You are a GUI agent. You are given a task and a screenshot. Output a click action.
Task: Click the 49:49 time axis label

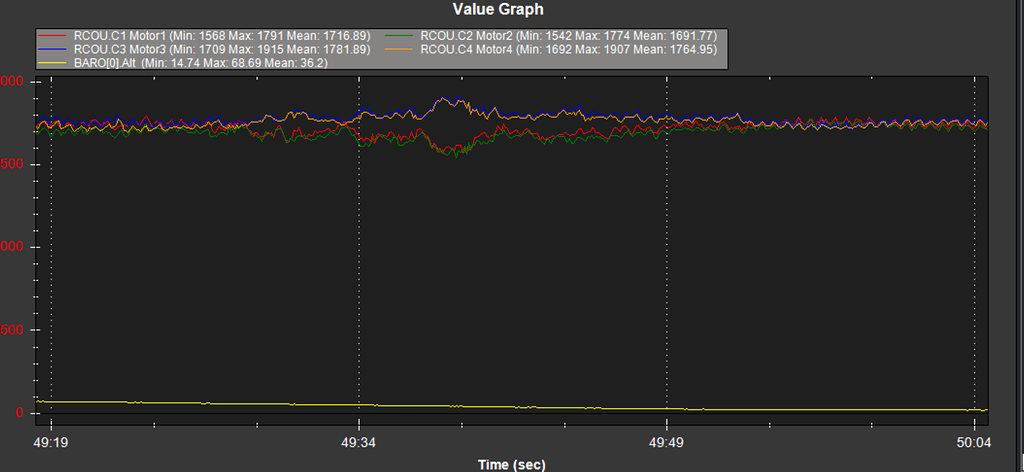point(667,442)
